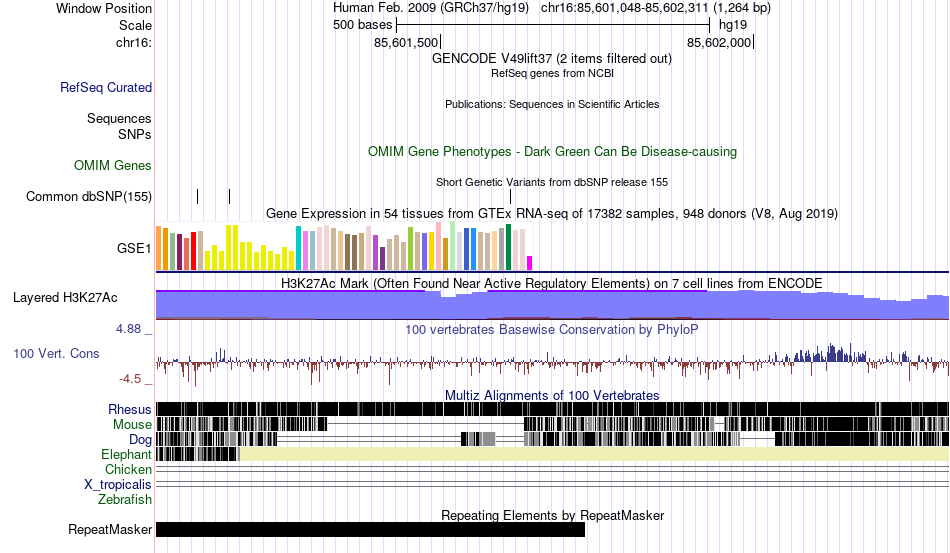This screenshot has width=950, height=553.
Task: Select the Dog alignment row label
Action: click(x=140, y=440)
